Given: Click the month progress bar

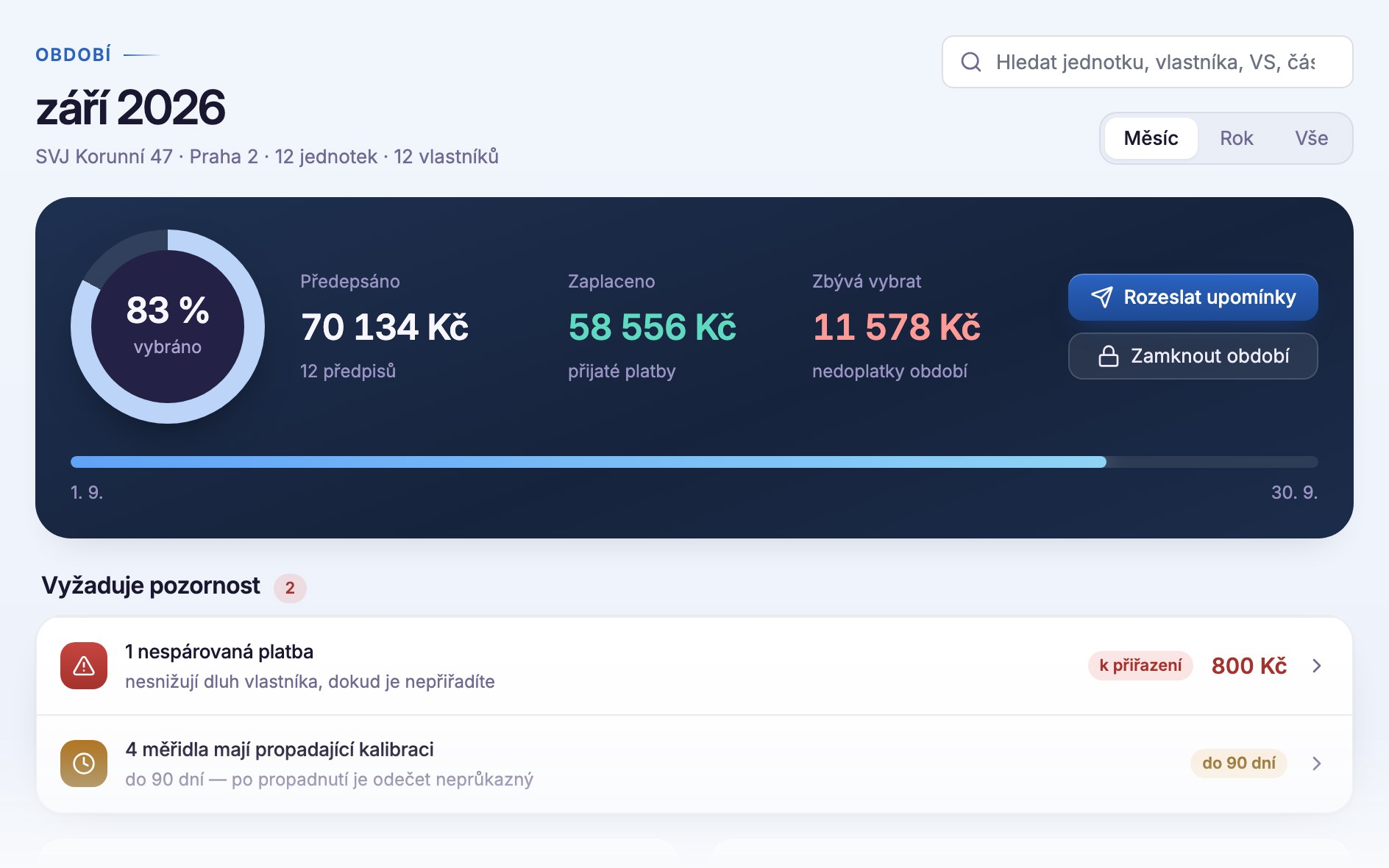Looking at the screenshot, I should point(694,462).
